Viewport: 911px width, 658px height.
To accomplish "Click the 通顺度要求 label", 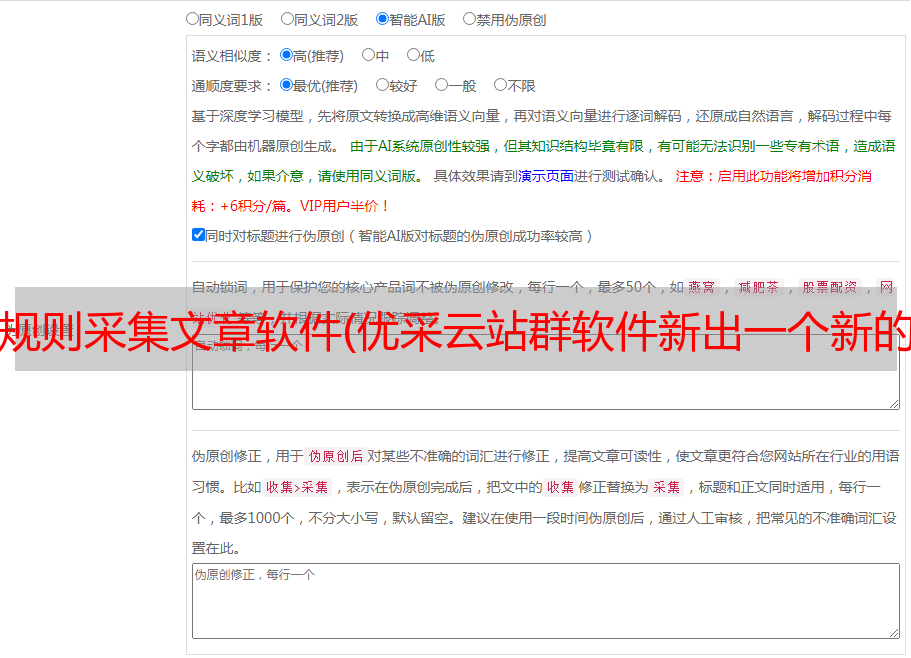I will coord(232,86).
